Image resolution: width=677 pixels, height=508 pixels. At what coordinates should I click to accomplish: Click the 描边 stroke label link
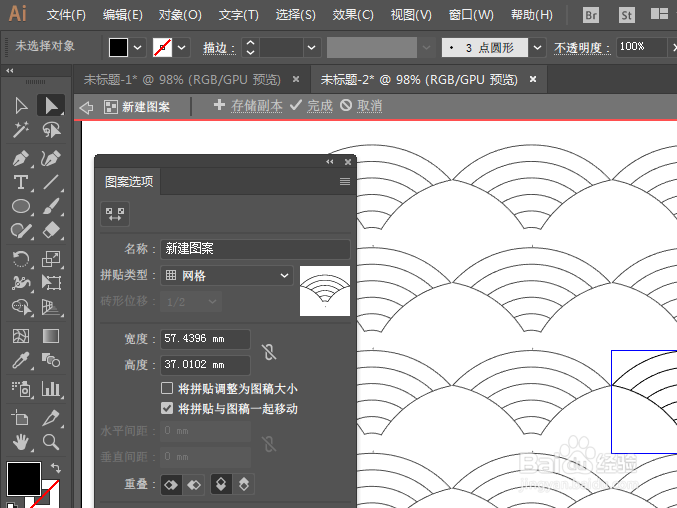click(x=219, y=47)
